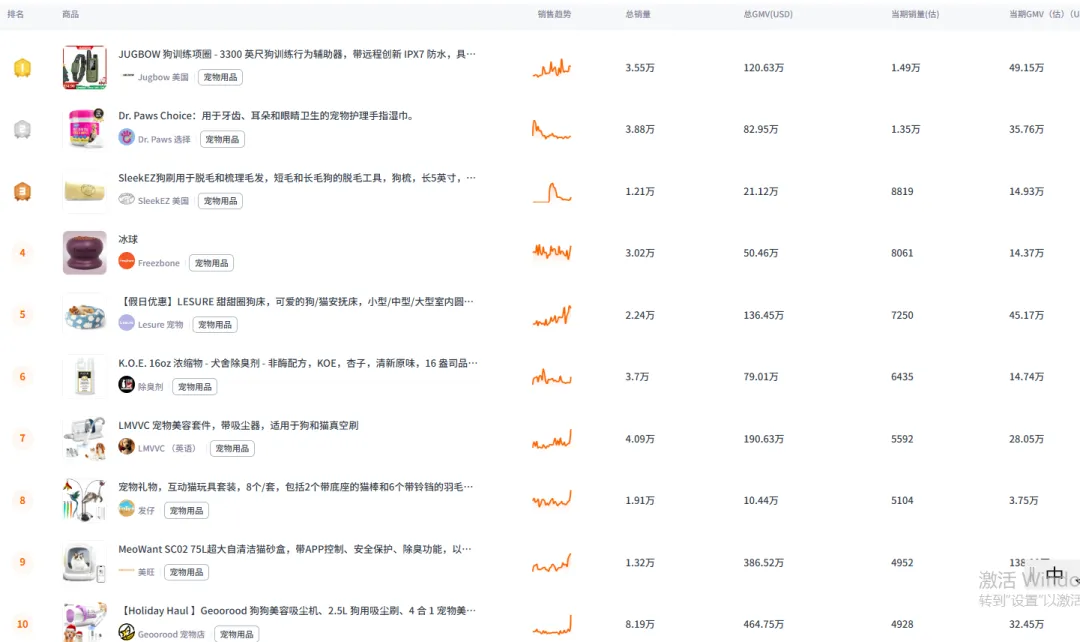This screenshot has width=1080, height=642.
Task: Click the Lesure 宠物 shop name
Action: (160, 324)
